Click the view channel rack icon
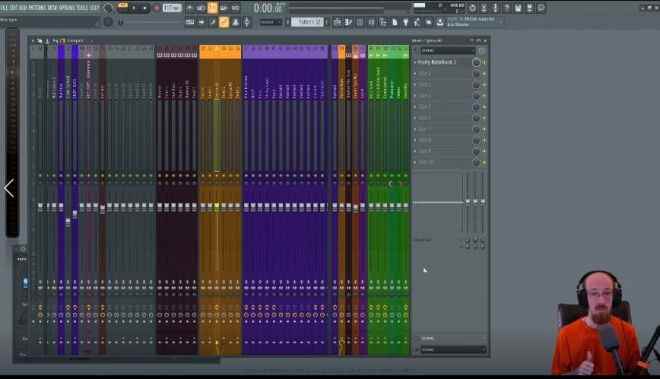Image resolution: width=660 pixels, height=379 pixels. point(213,22)
